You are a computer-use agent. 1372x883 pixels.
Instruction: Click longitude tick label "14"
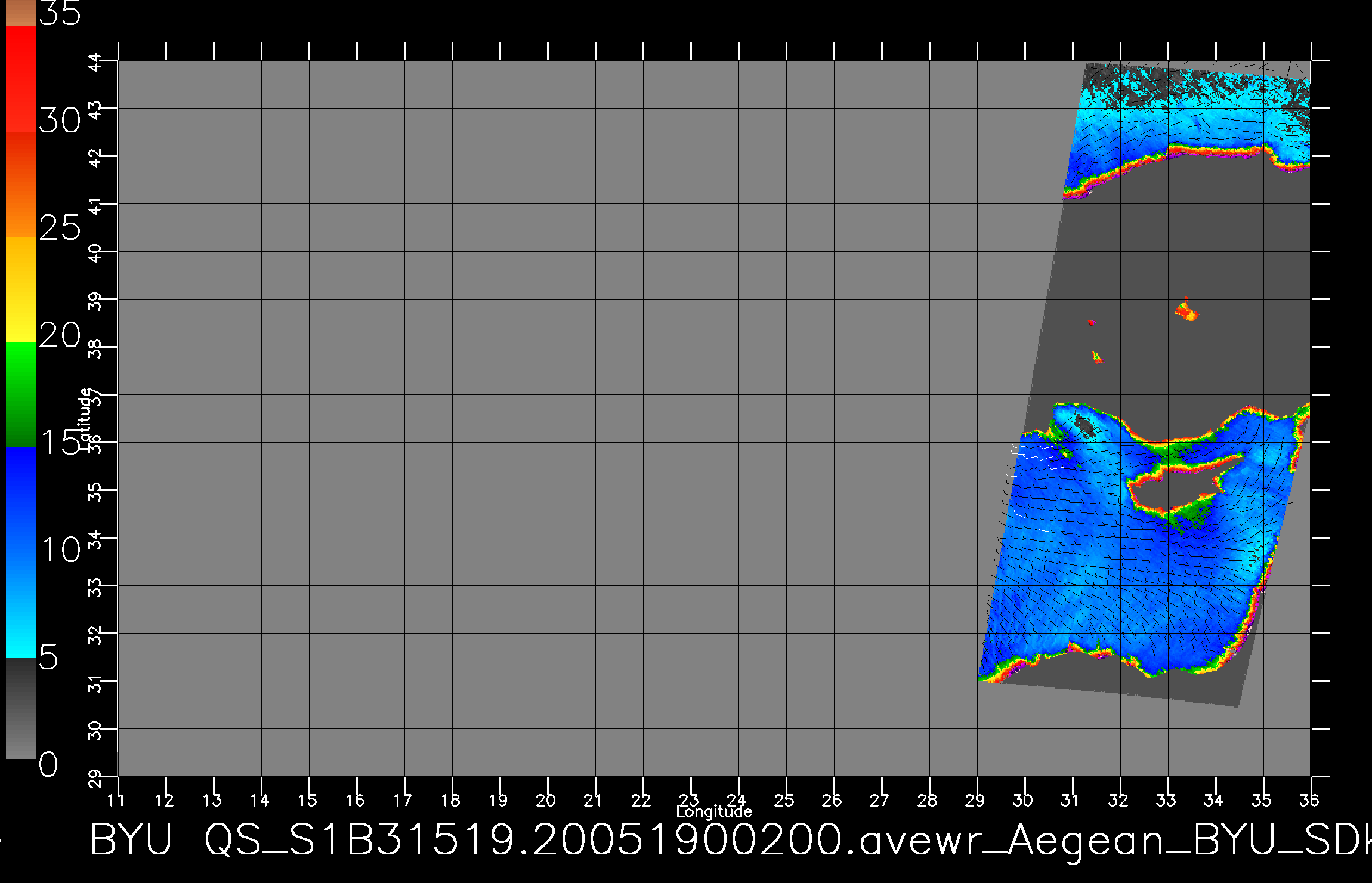259,800
